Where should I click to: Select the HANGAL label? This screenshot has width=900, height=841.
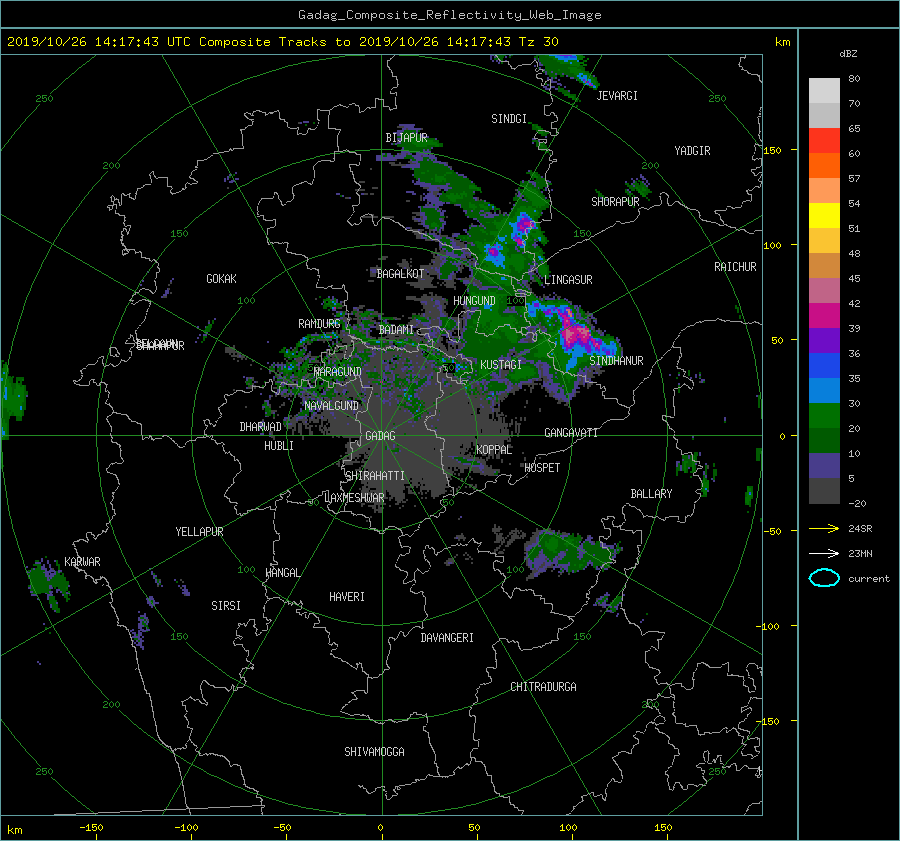pyautogui.click(x=282, y=573)
